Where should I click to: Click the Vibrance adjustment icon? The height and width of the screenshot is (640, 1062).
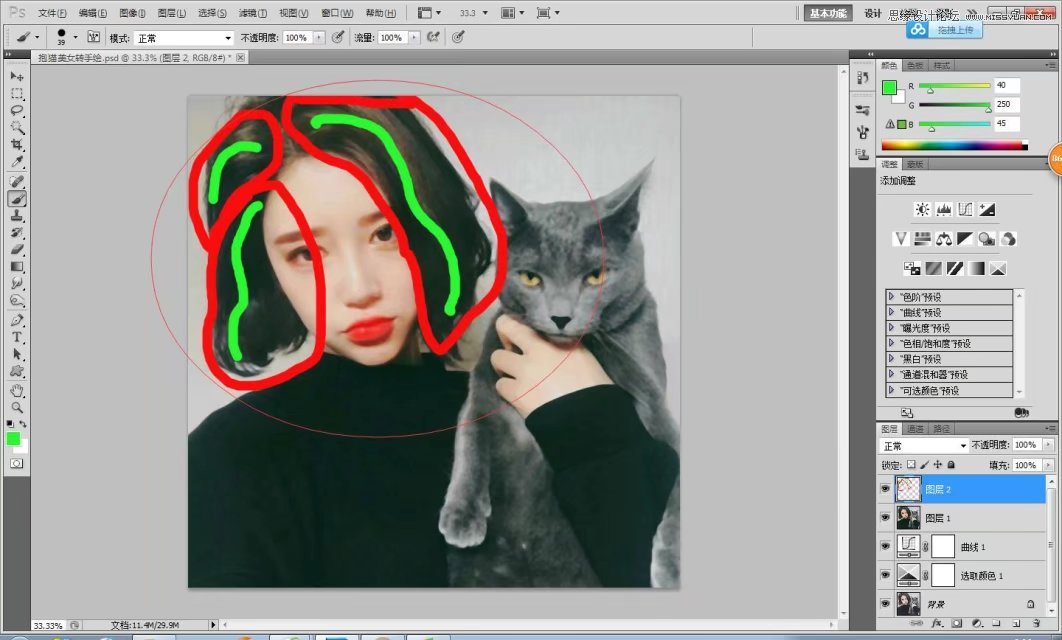900,238
